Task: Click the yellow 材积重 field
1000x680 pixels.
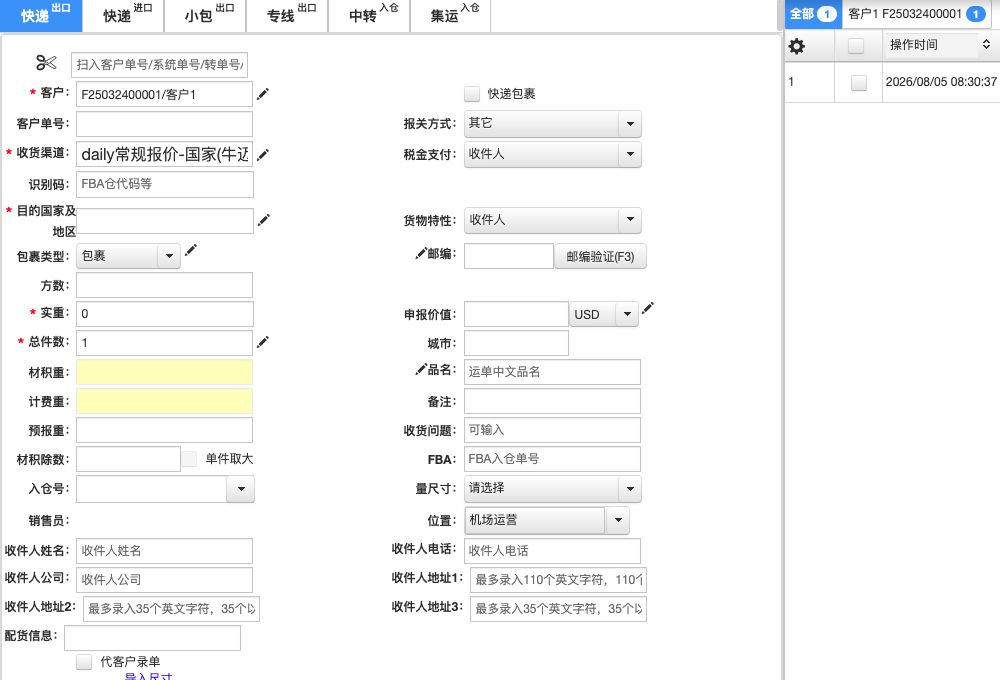Action: coord(165,372)
